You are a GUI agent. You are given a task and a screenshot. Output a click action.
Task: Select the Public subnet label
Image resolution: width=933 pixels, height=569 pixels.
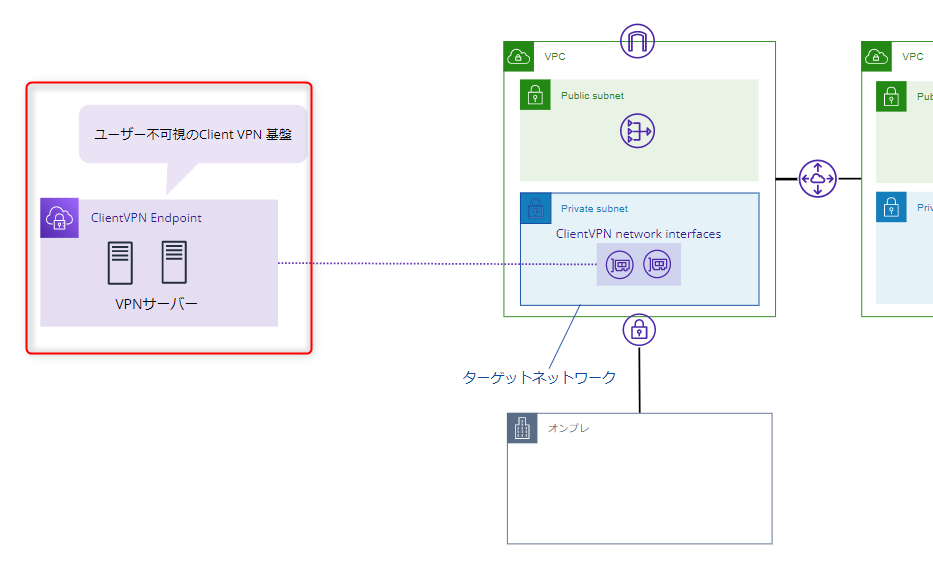click(593, 96)
